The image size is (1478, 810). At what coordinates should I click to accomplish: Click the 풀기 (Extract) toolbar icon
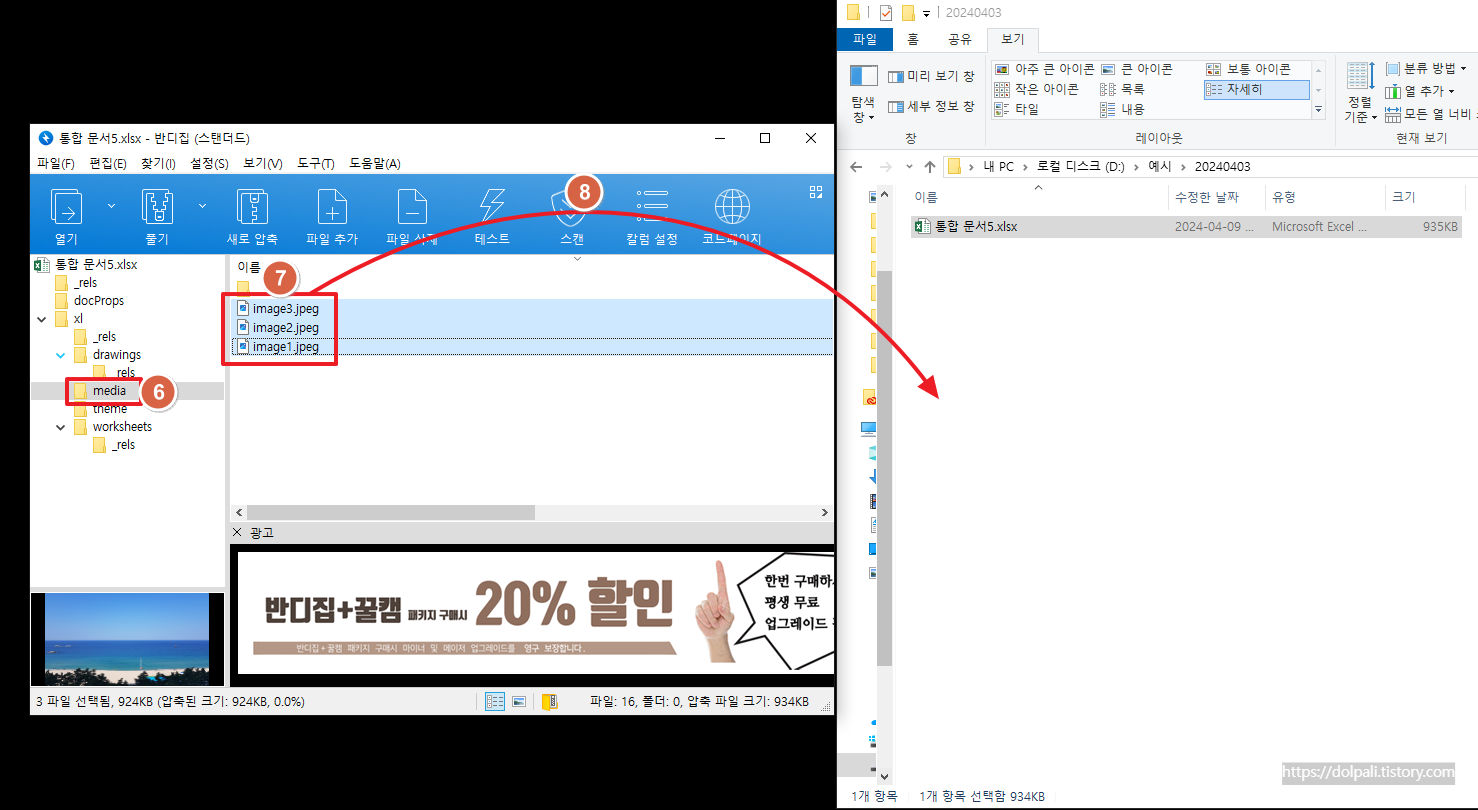[158, 206]
